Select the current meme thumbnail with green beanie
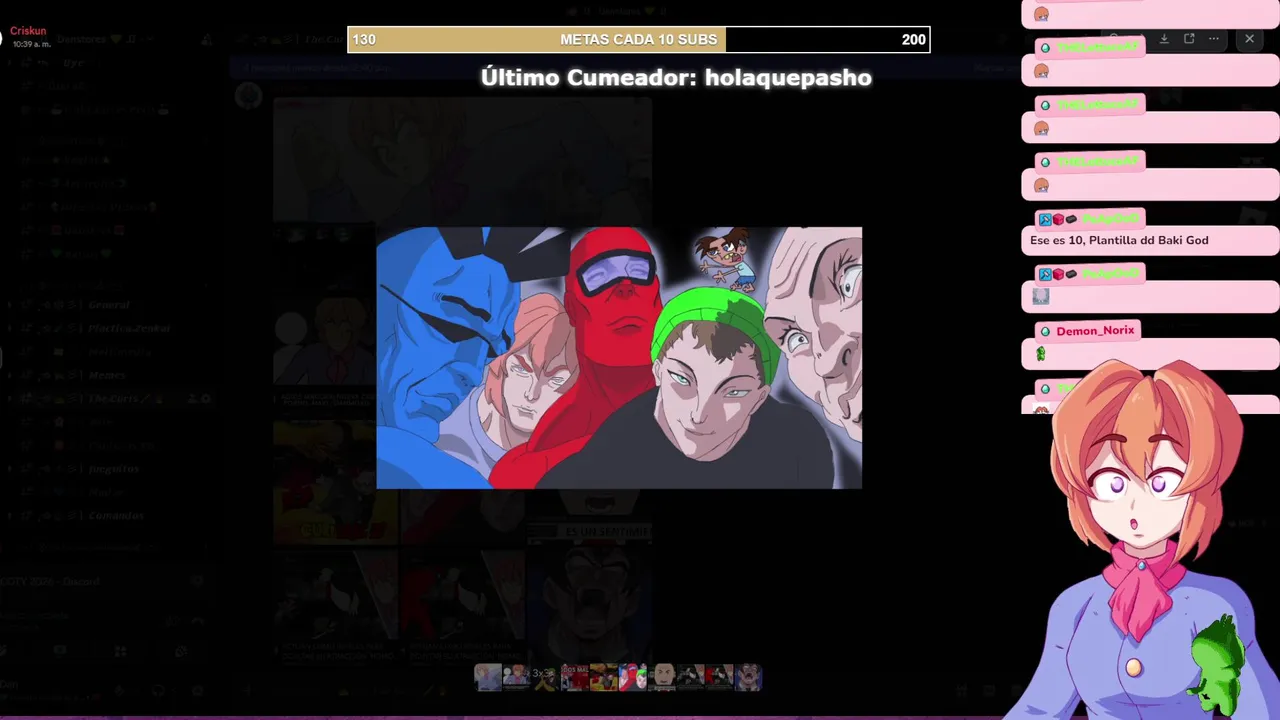This screenshot has height=720, width=1280. pyautogui.click(x=633, y=677)
